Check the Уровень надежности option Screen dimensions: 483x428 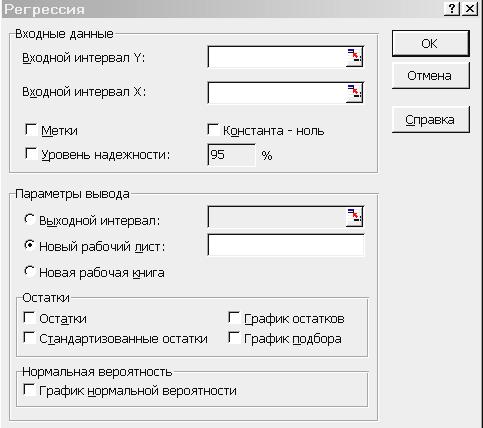(31, 154)
